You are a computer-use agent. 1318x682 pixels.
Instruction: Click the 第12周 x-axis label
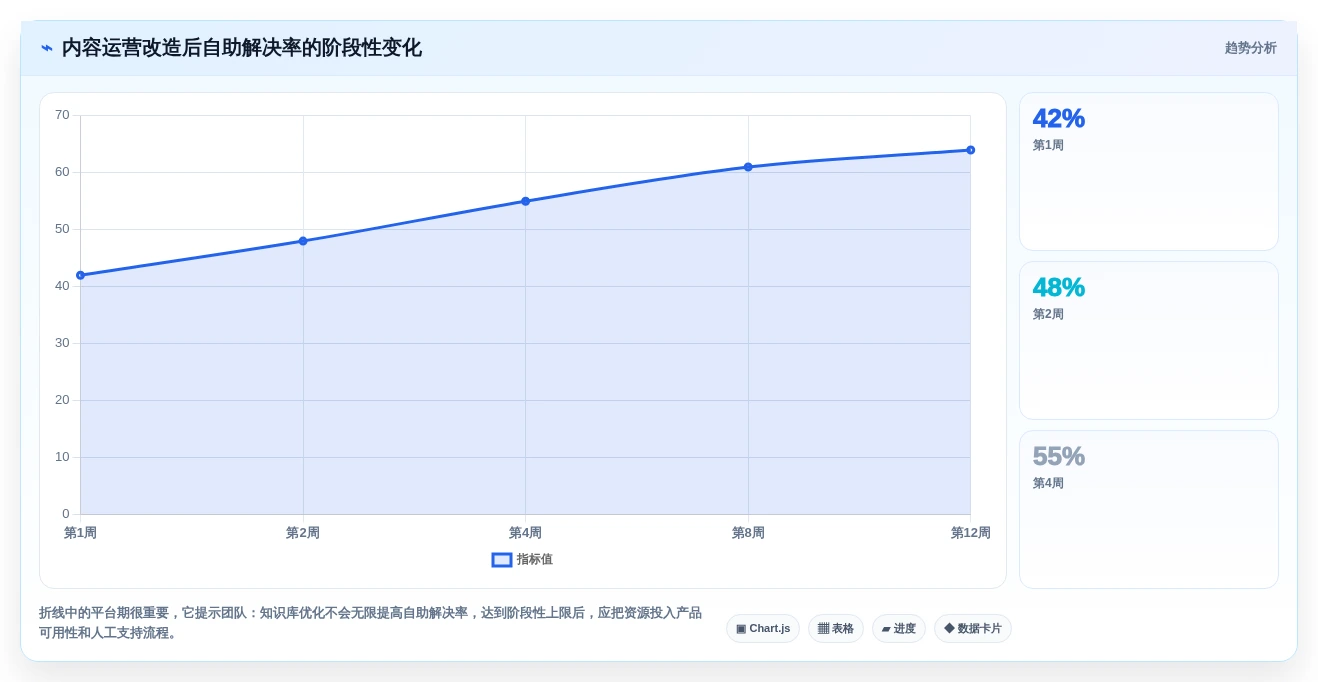[x=970, y=533]
